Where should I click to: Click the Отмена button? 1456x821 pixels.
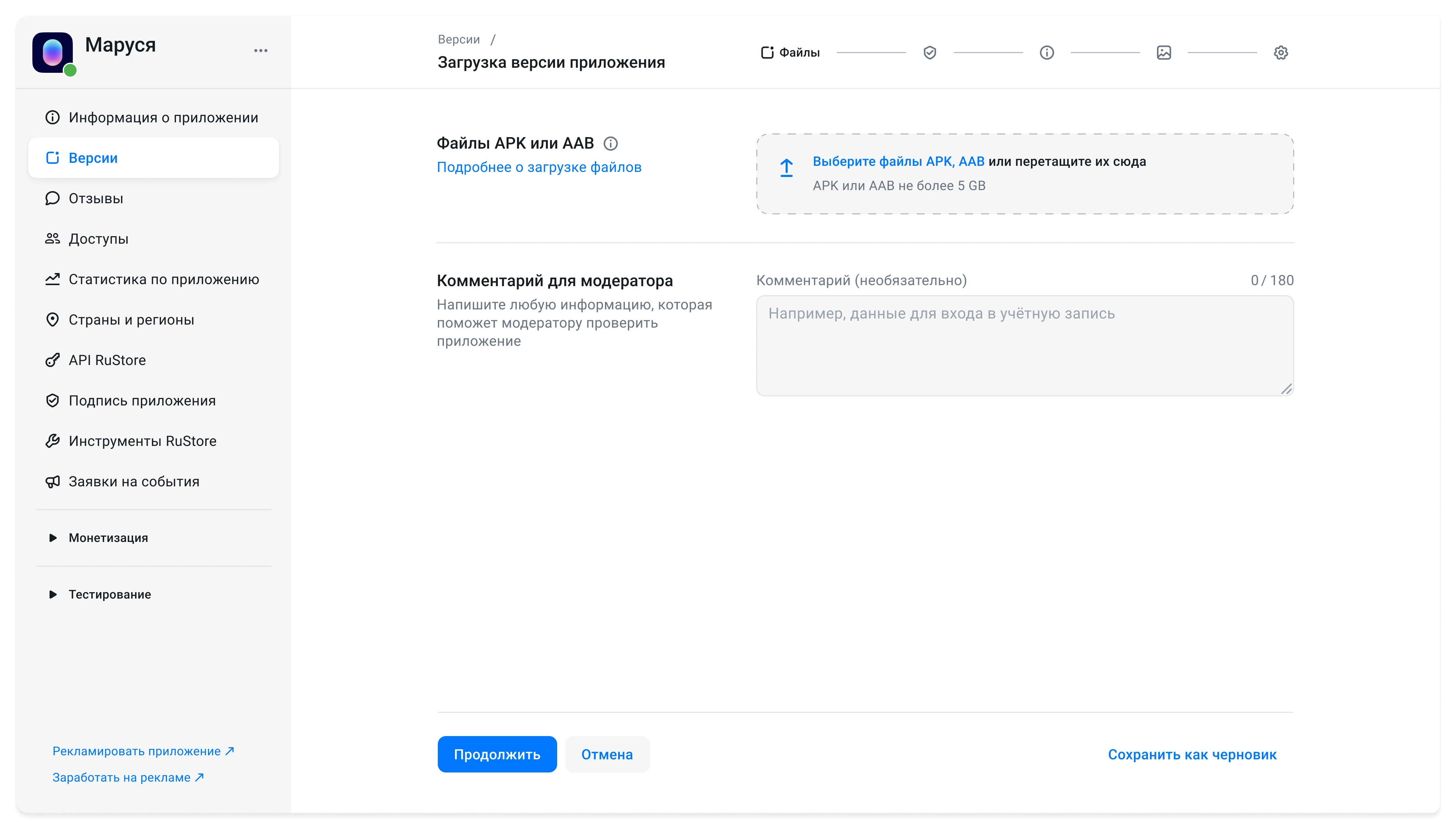(x=607, y=754)
